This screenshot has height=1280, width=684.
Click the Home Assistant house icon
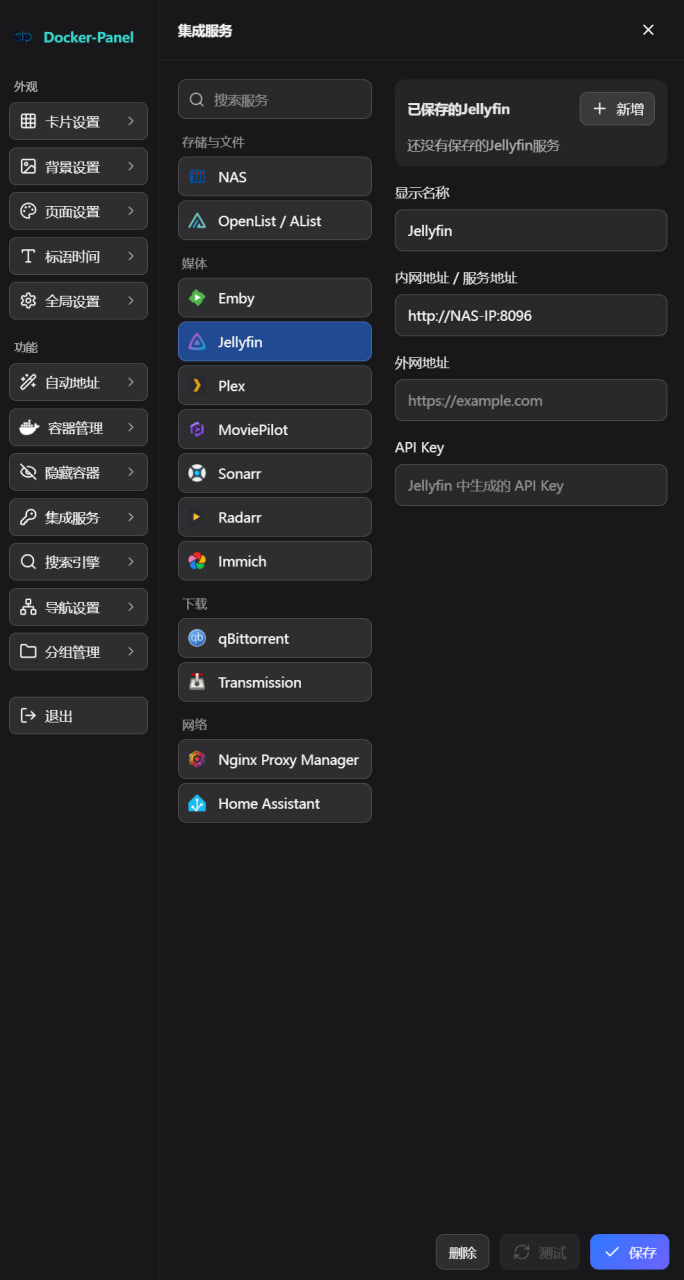coord(197,804)
